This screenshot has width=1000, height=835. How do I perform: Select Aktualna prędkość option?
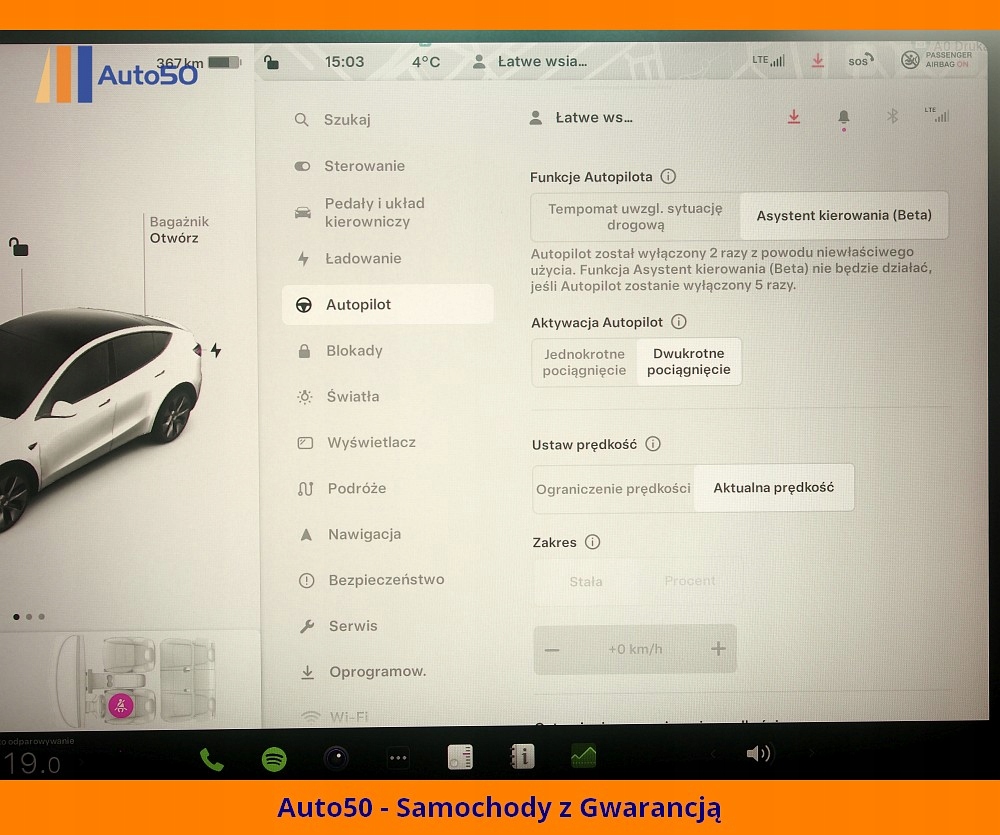click(774, 487)
